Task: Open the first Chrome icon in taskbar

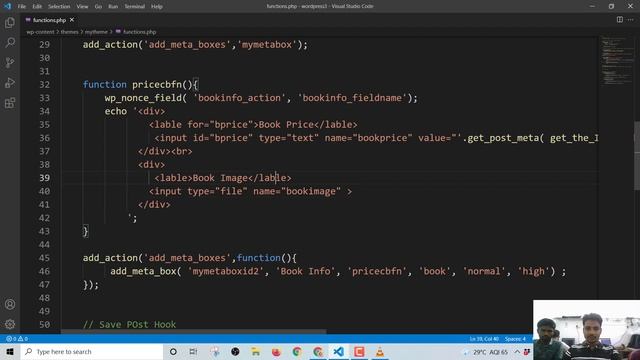Action: click(297, 351)
